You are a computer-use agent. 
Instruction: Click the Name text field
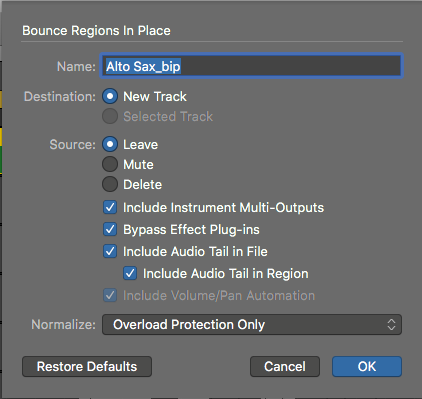(251, 66)
